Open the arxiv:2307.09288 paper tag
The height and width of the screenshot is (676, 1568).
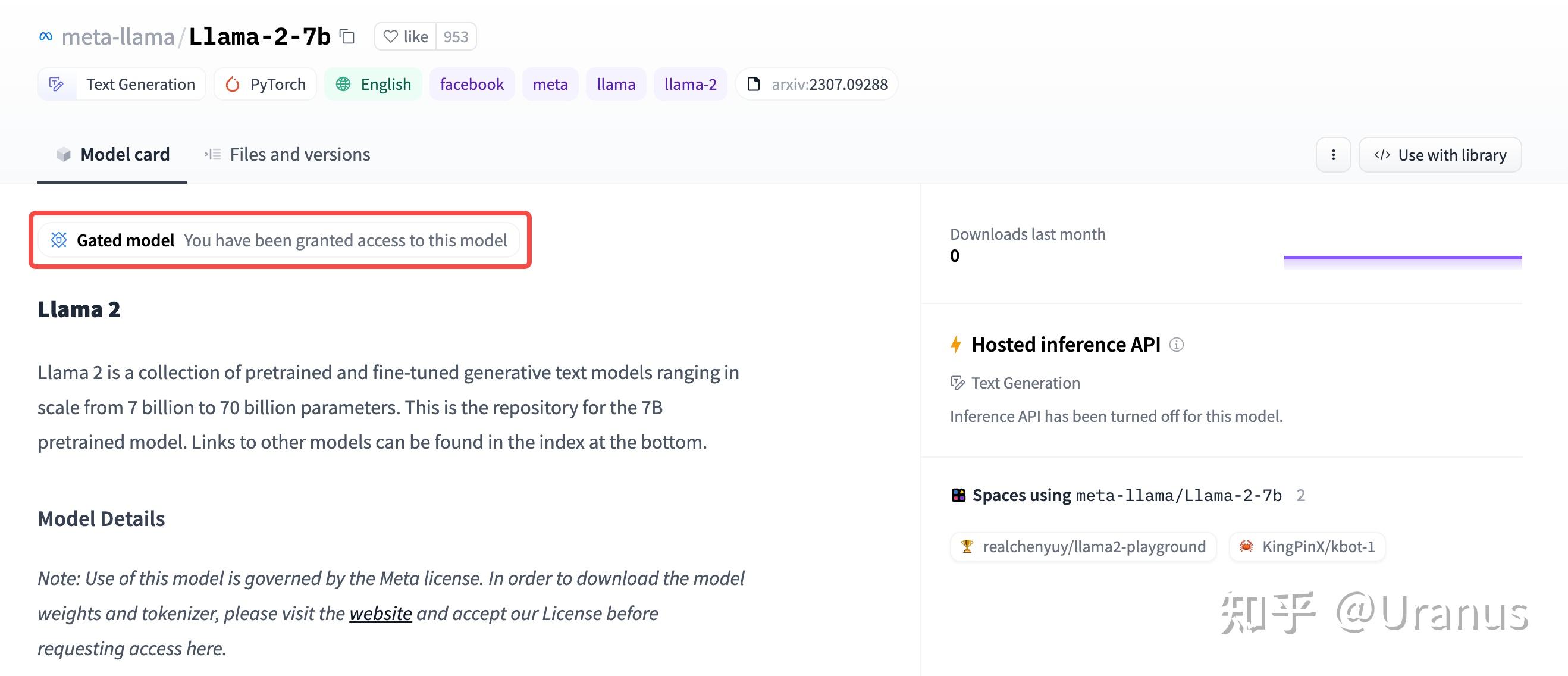click(817, 84)
